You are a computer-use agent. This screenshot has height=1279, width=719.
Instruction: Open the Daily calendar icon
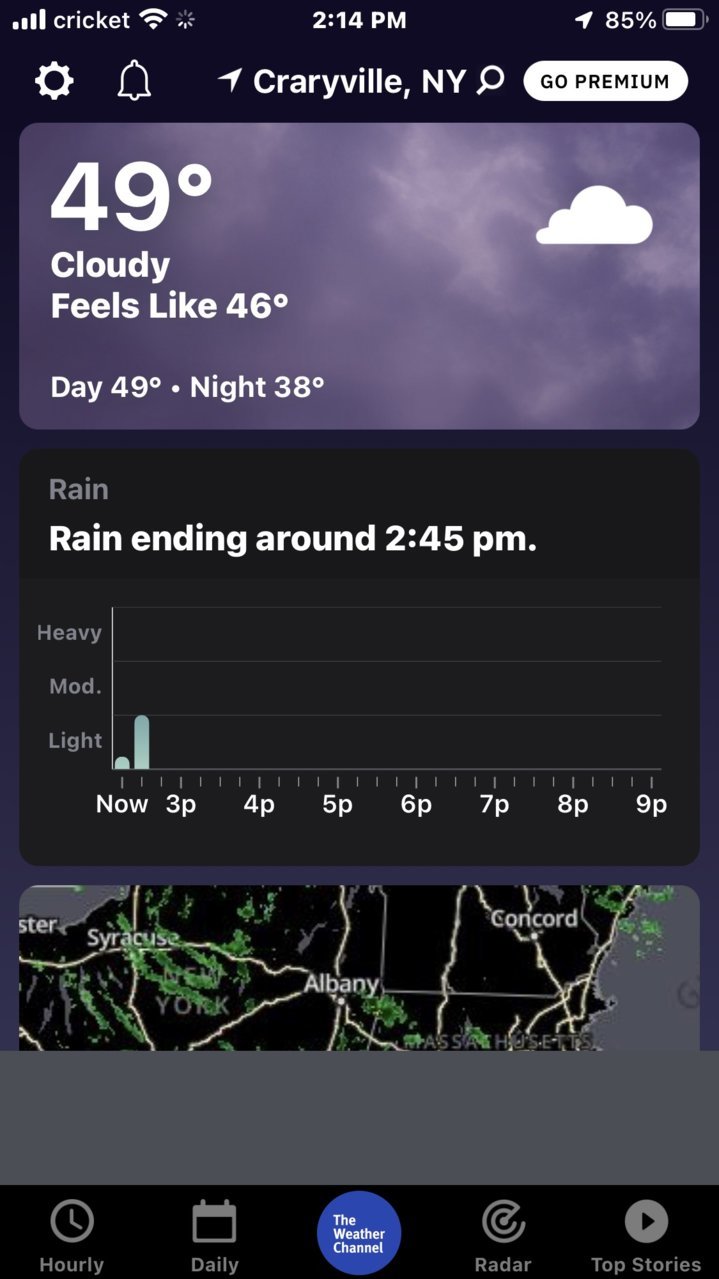(214, 1221)
